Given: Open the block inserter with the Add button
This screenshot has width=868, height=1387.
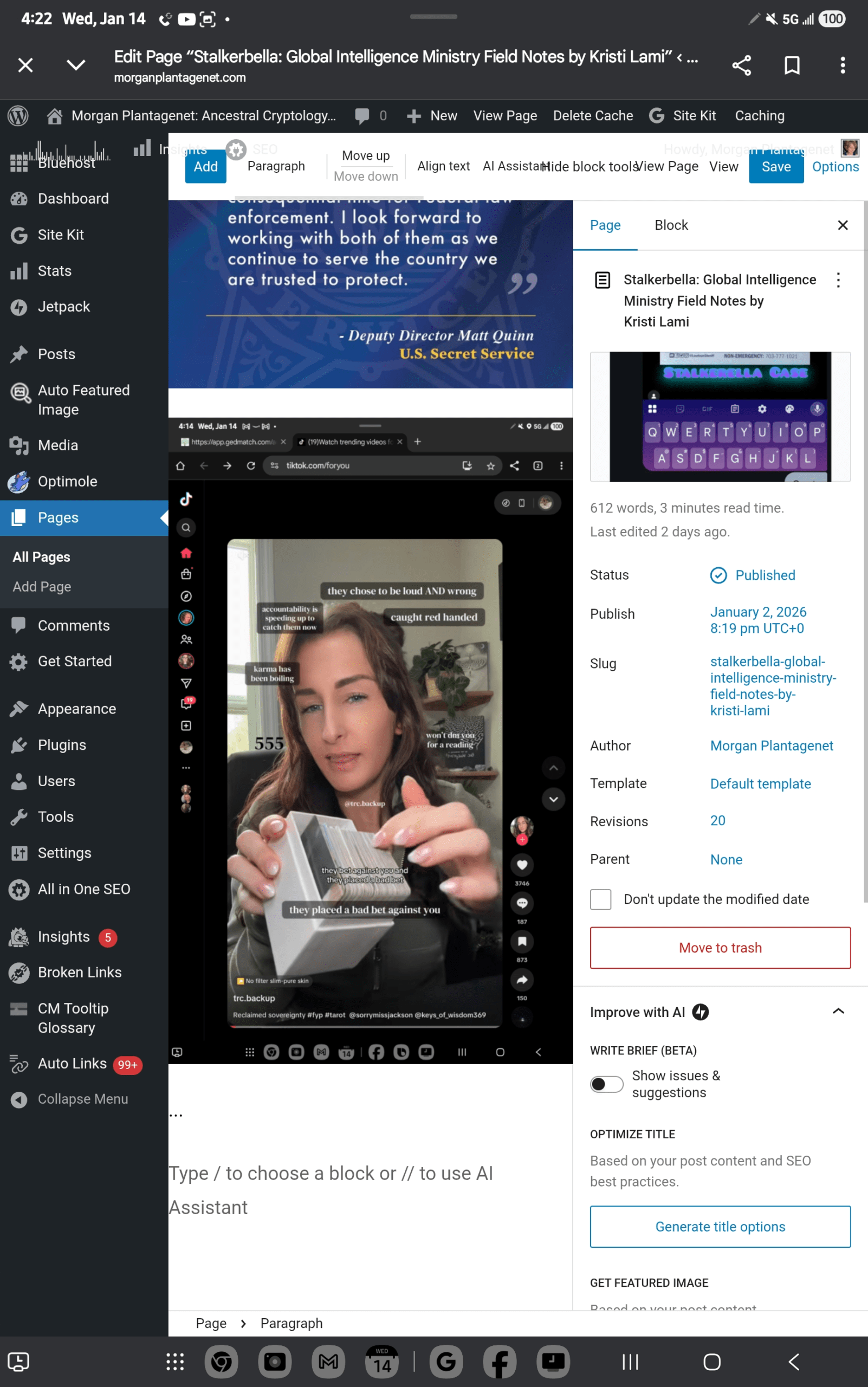Looking at the screenshot, I should (205, 166).
